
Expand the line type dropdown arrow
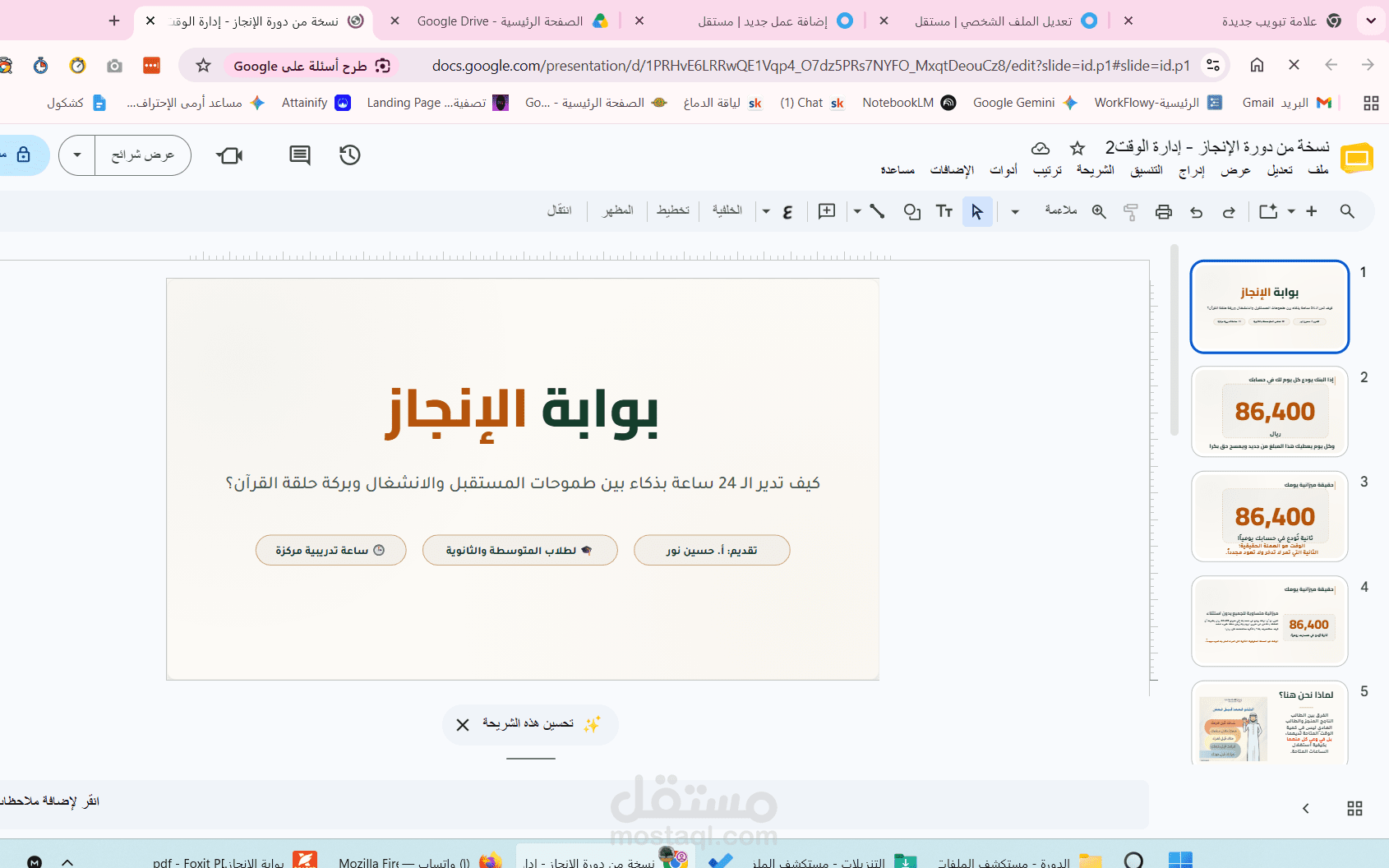tap(857, 211)
